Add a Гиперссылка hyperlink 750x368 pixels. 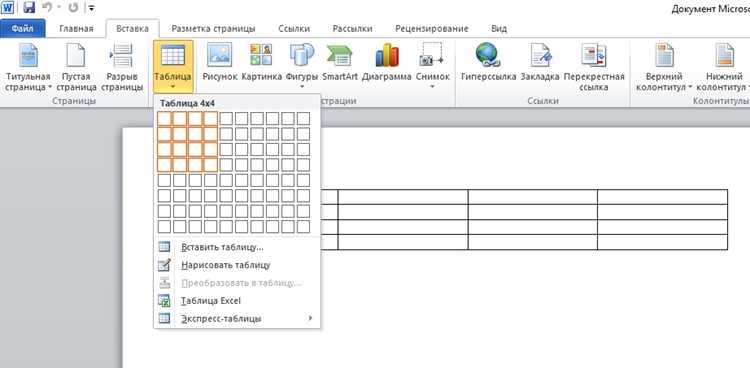pos(488,62)
